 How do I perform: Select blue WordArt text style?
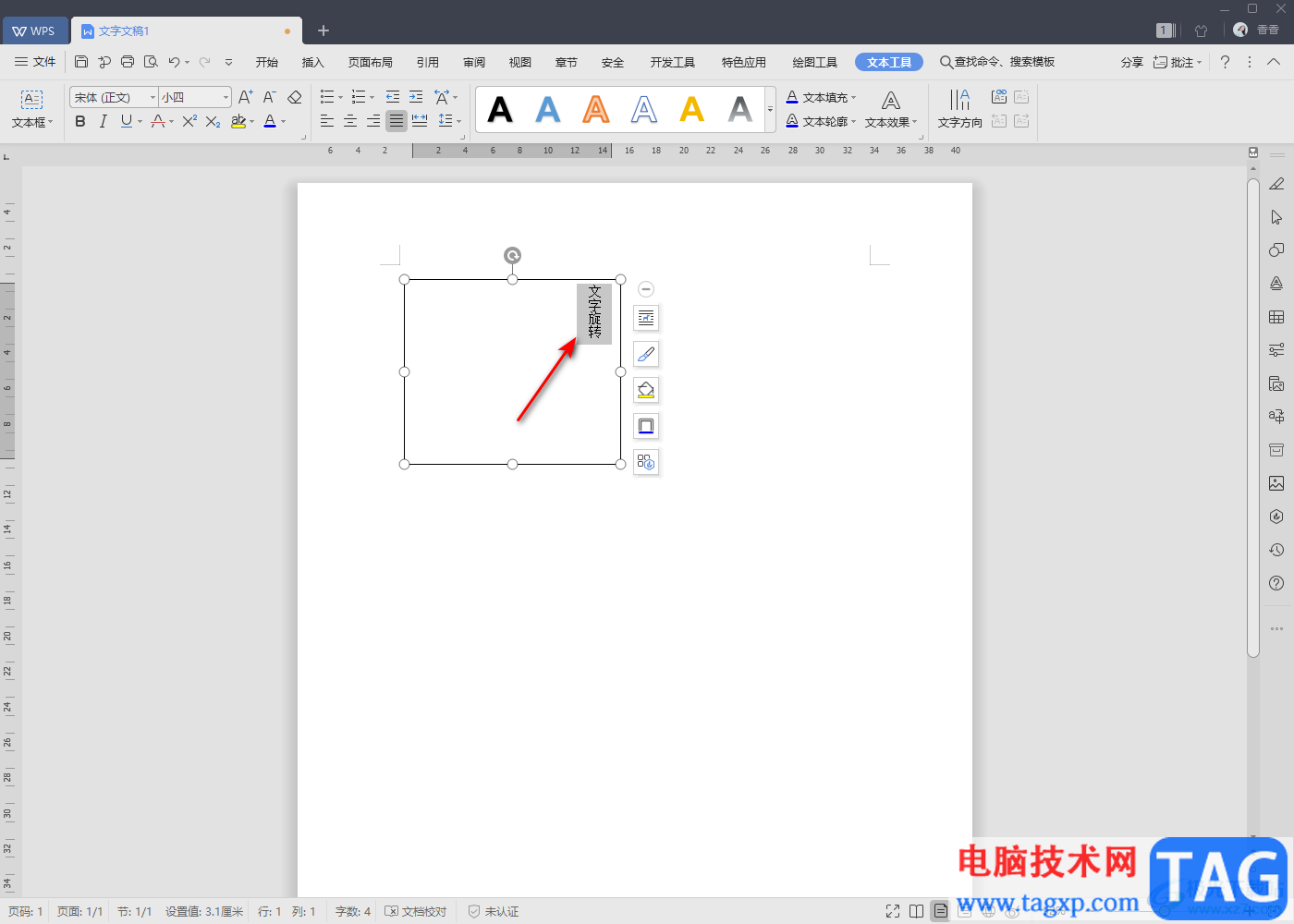pos(548,110)
